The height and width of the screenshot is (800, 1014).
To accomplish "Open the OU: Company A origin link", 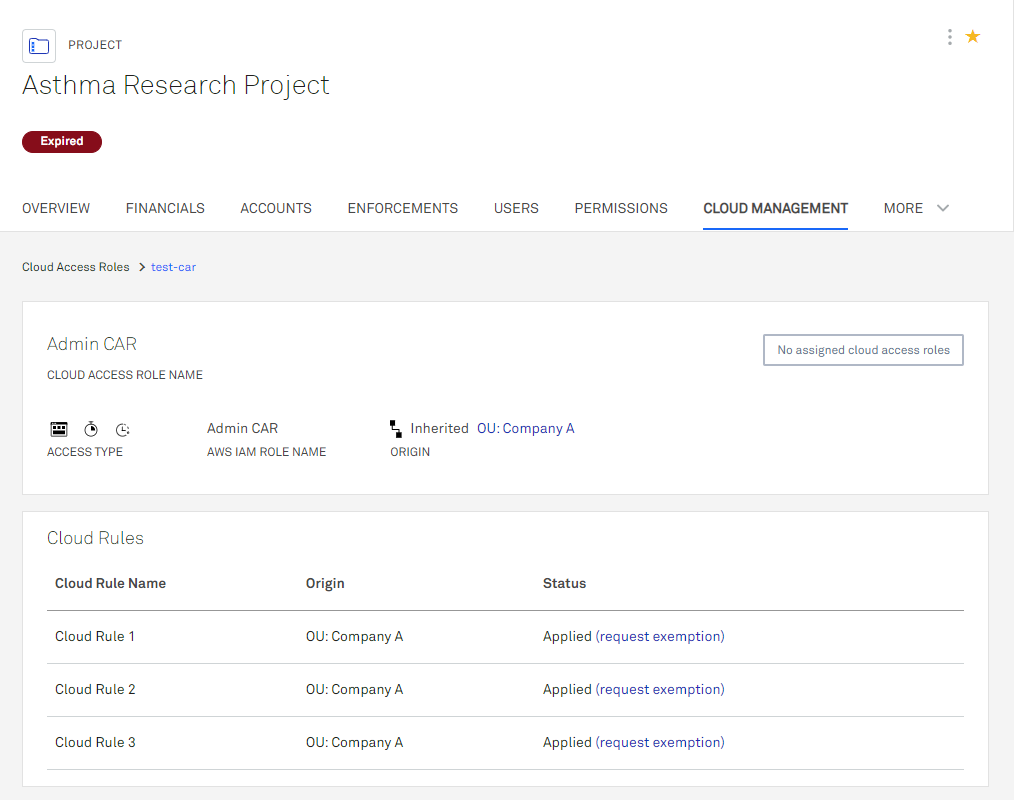I will click(x=526, y=428).
